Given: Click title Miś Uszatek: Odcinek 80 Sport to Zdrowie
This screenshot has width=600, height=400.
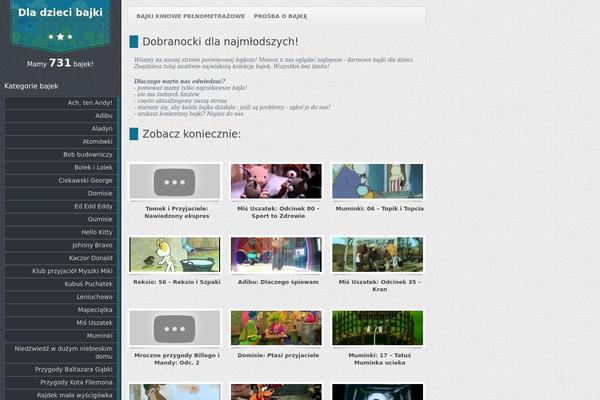Looking at the screenshot, I should [x=278, y=212].
